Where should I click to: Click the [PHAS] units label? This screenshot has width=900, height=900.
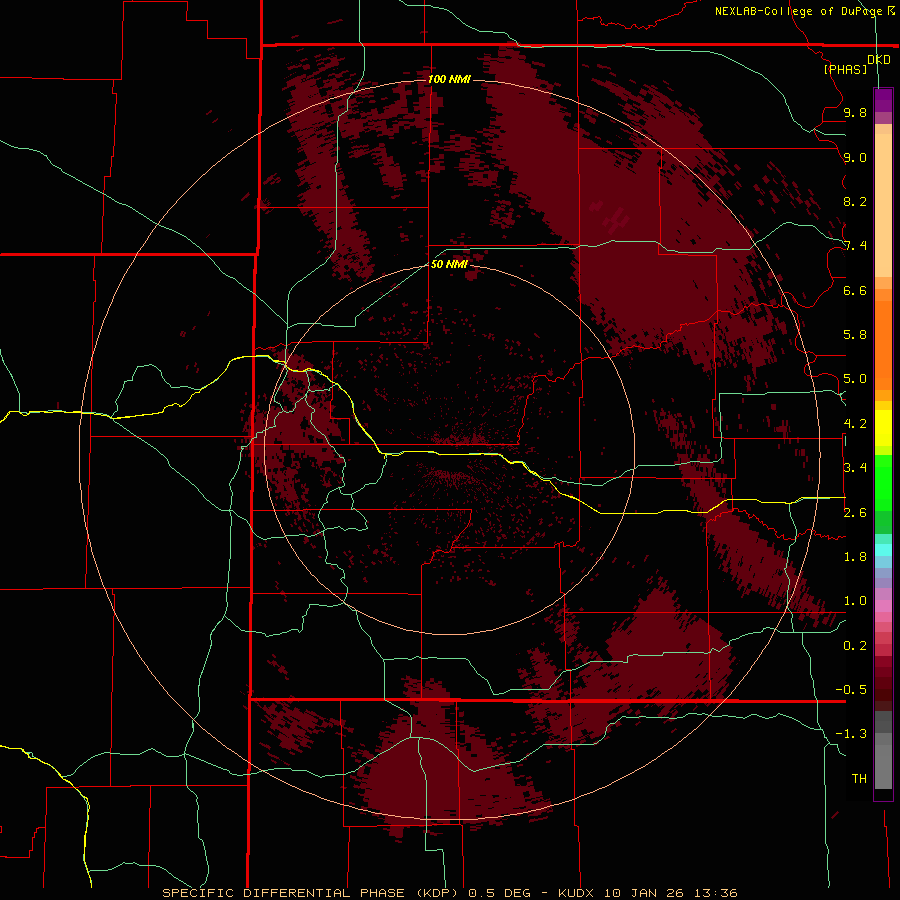[845, 69]
